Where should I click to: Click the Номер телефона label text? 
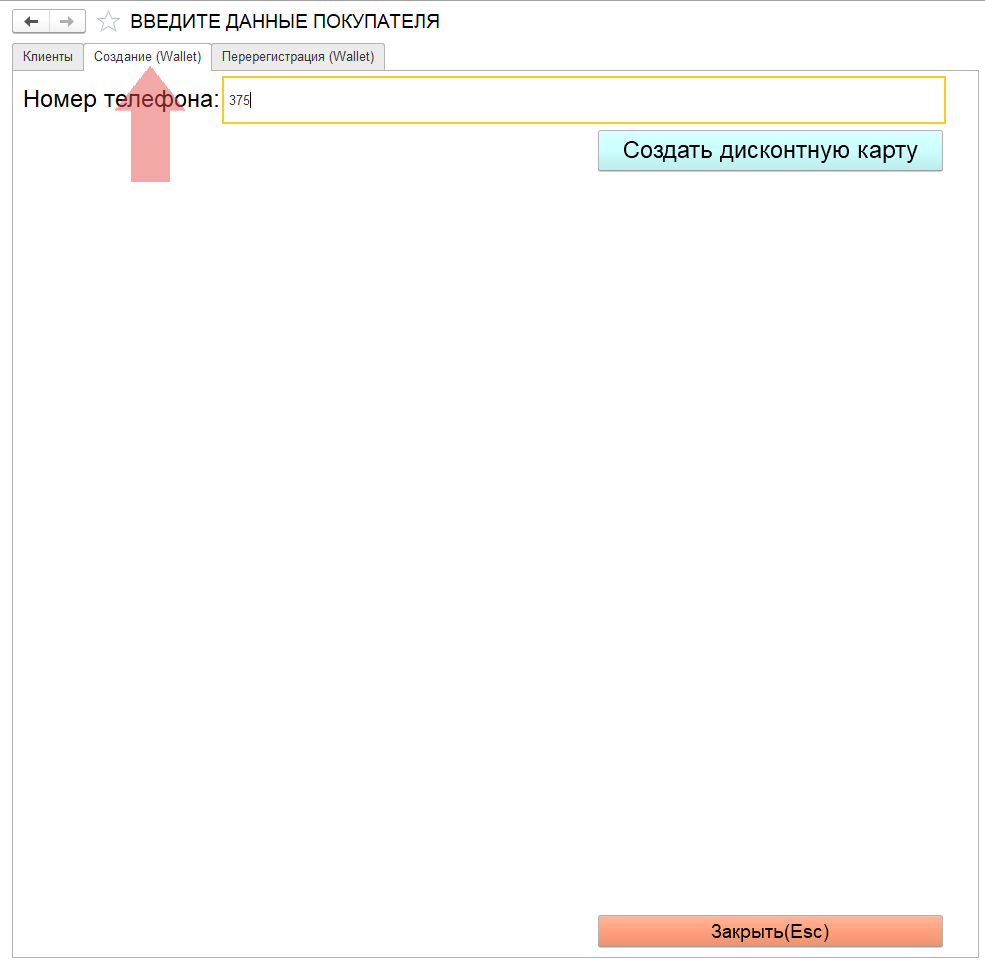pyautogui.click(x=120, y=100)
